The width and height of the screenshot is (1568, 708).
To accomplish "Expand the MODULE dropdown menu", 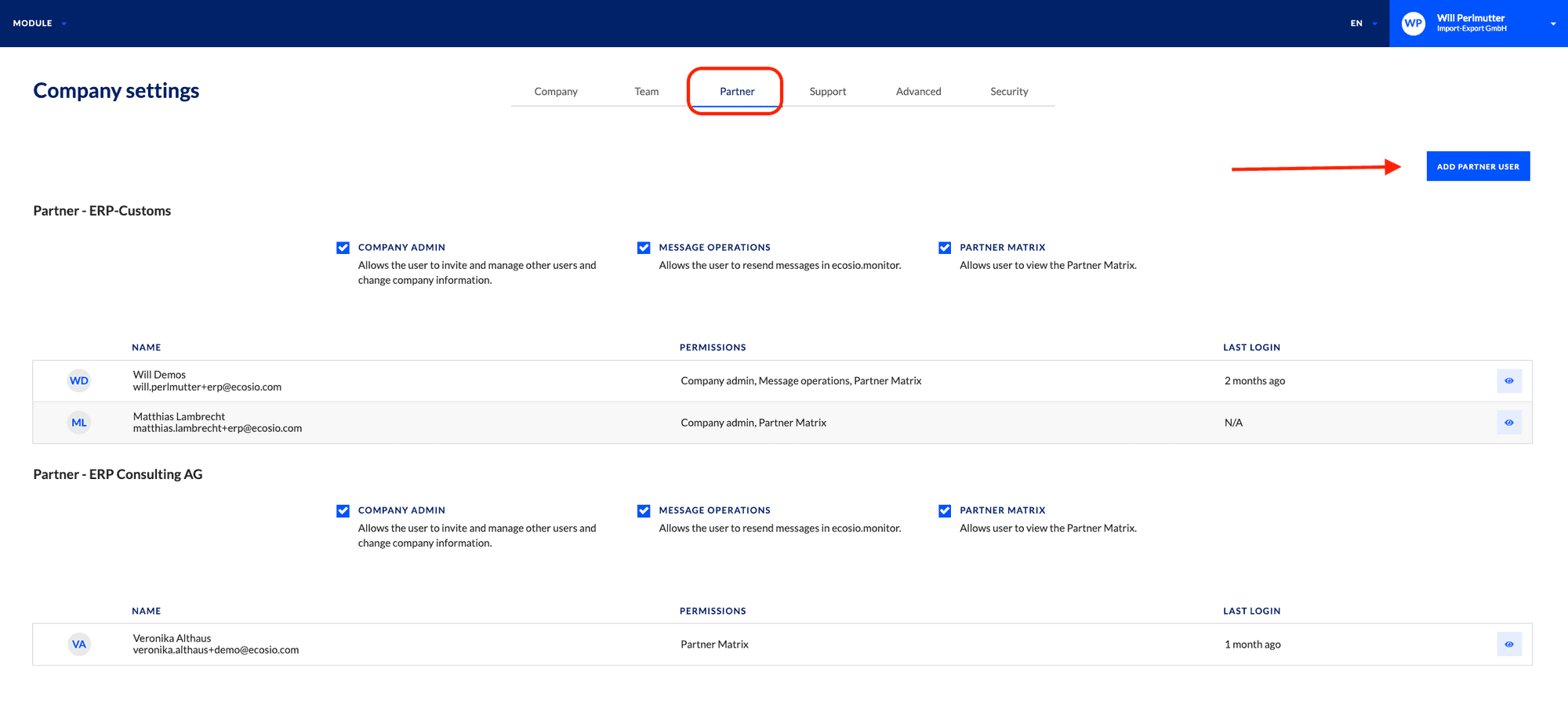I will 38,23.
